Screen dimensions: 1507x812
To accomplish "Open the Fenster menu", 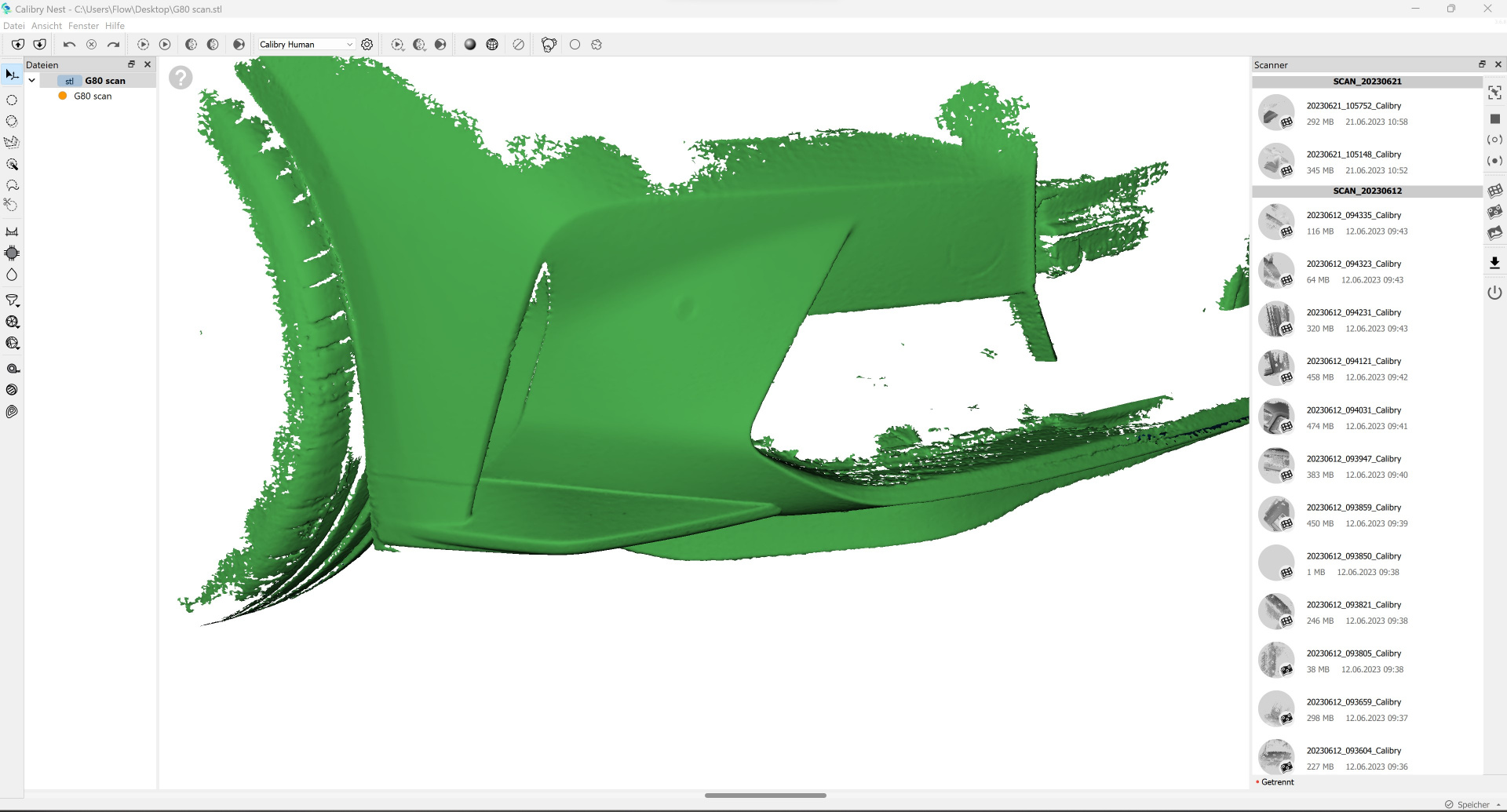I will (x=83, y=26).
